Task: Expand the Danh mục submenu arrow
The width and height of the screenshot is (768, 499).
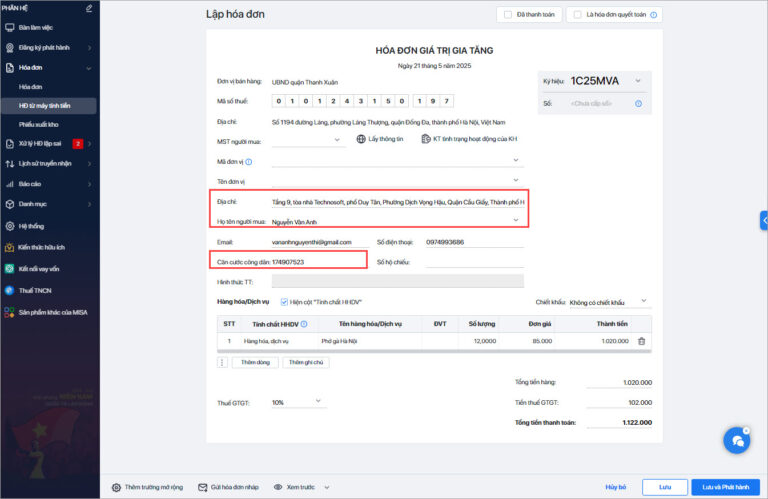Action: 90,204
